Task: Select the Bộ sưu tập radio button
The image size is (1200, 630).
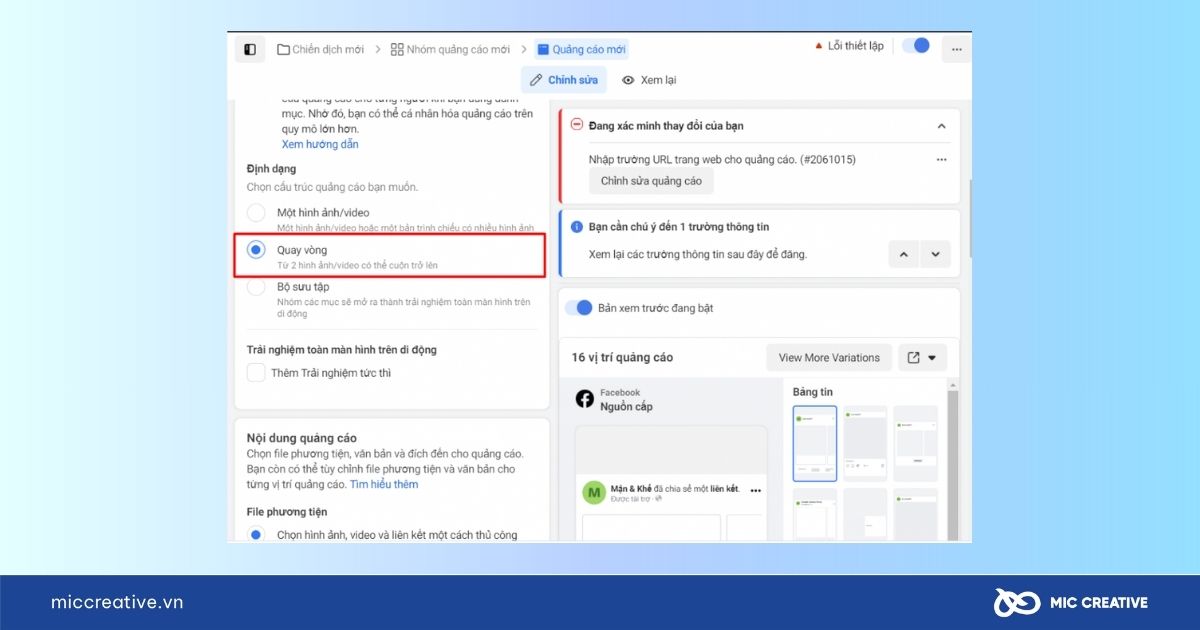Action: (256, 287)
